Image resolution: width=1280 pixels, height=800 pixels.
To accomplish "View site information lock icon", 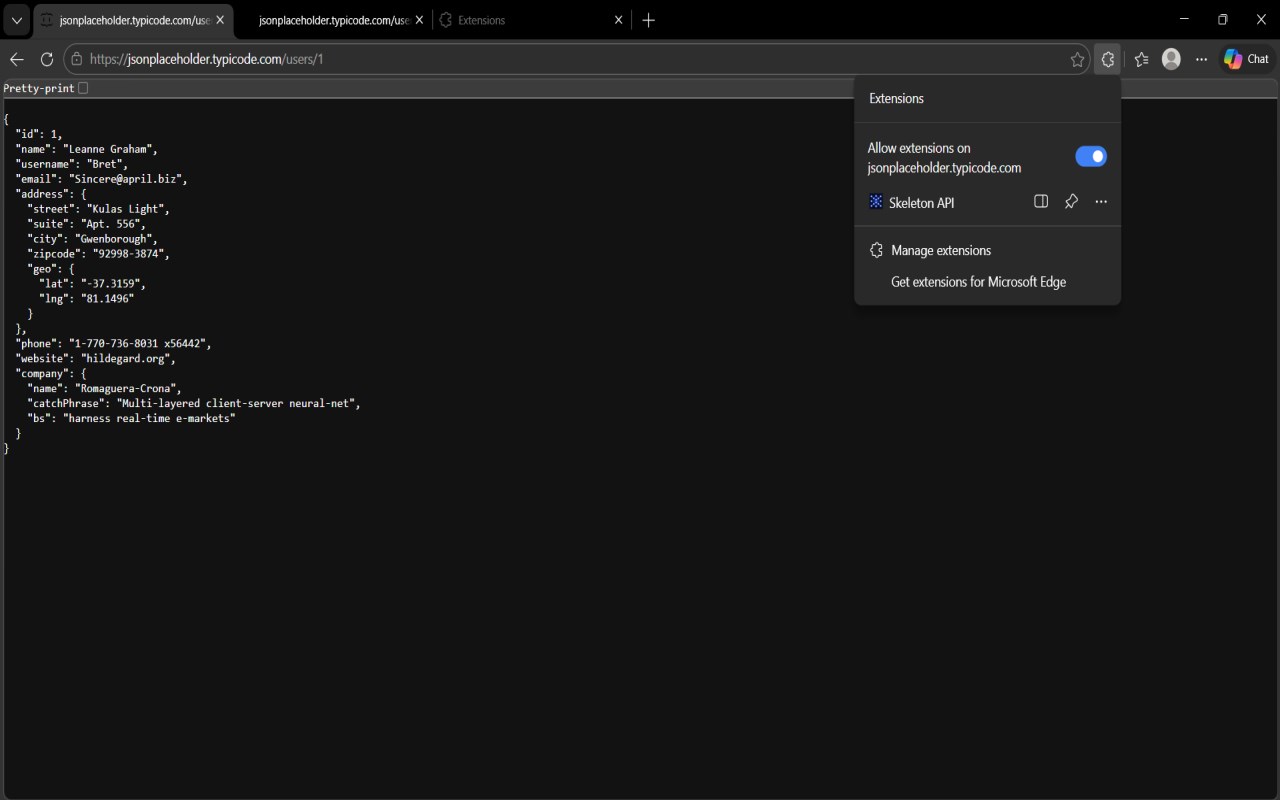I will coord(77,59).
